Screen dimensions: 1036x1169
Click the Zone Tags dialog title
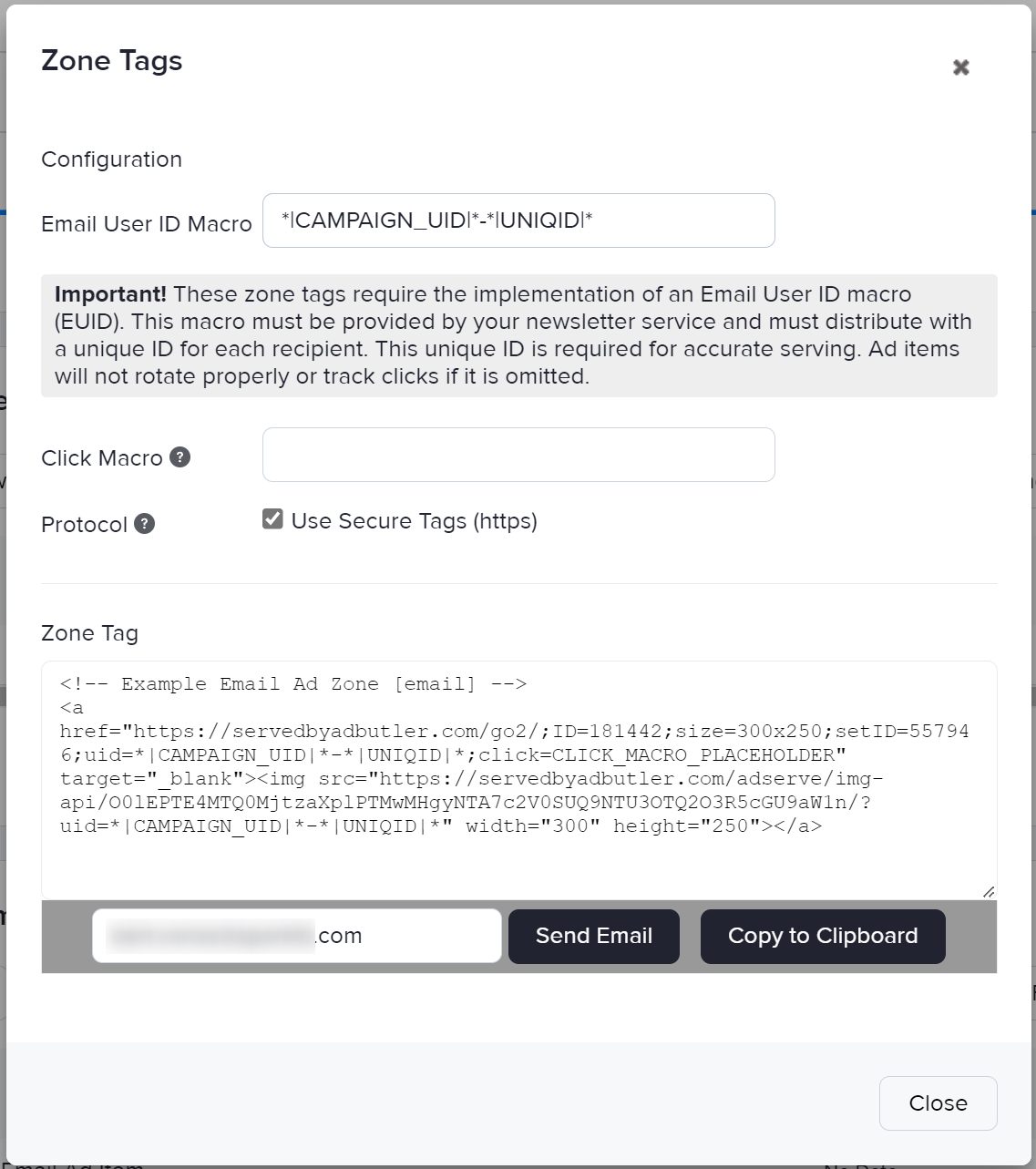tap(110, 60)
